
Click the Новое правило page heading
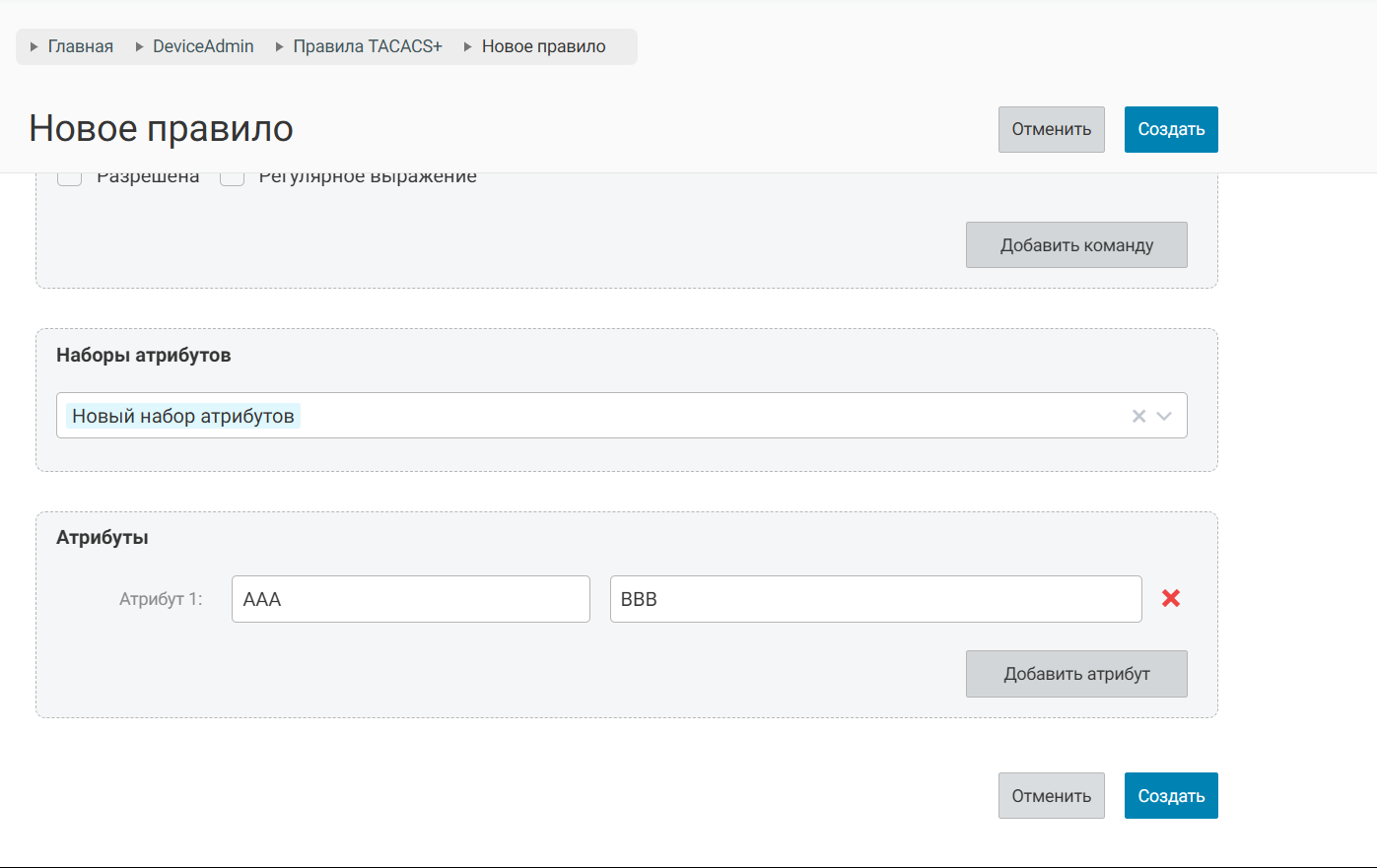[x=161, y=128]
